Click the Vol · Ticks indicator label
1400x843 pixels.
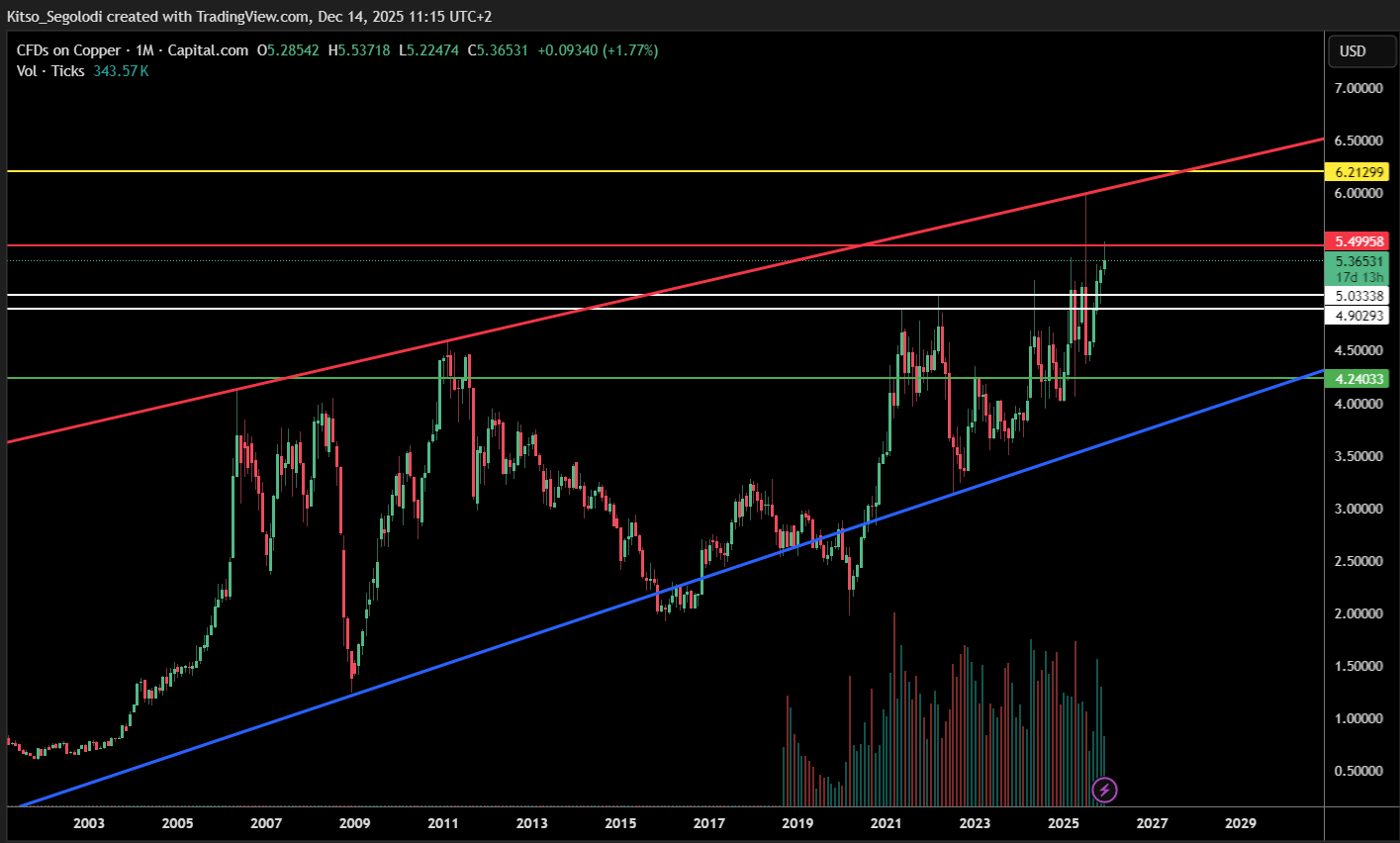coord(50,71)
